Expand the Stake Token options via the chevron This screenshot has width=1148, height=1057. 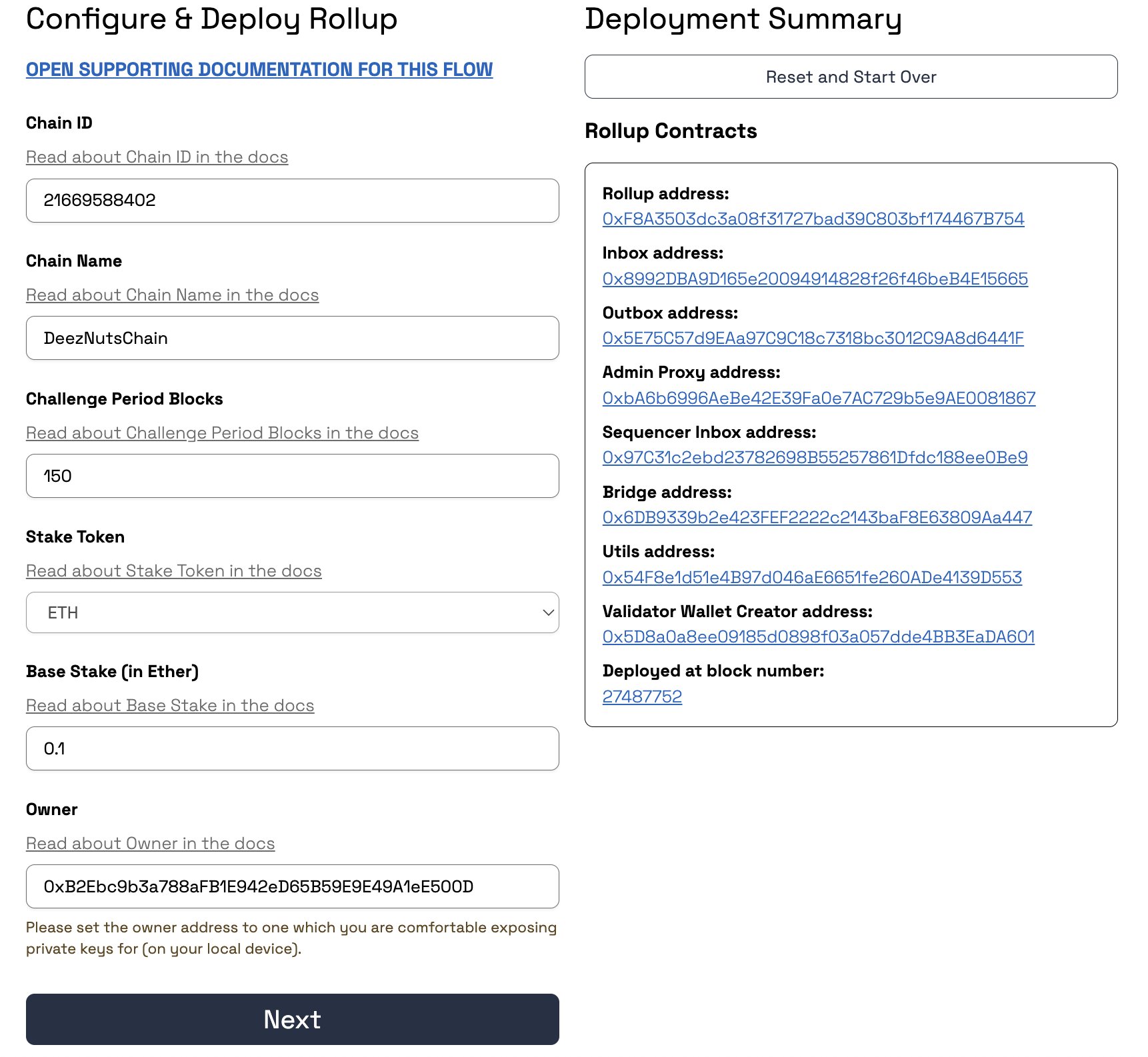[x=547, y=612]
